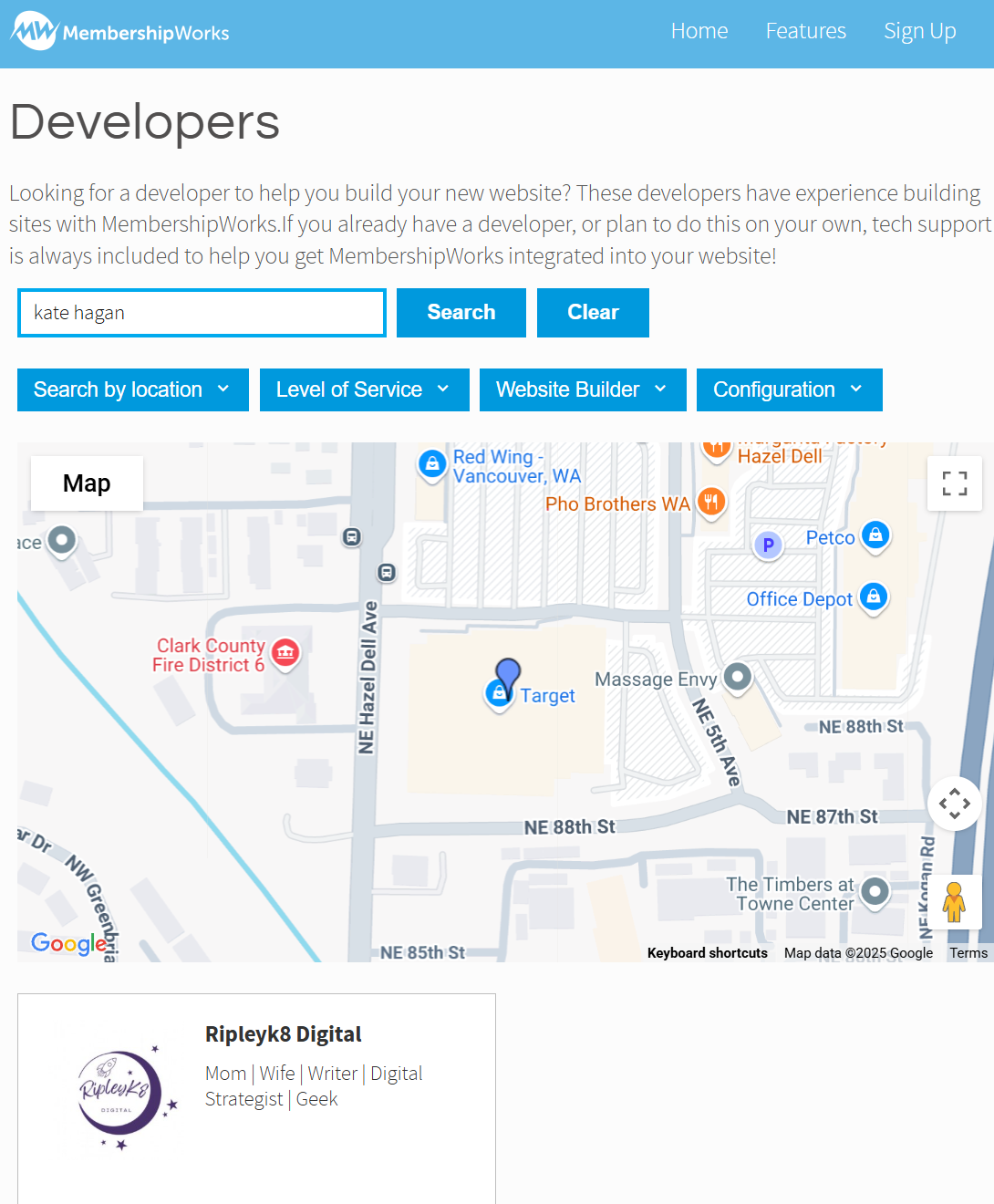Open Google logo link on map

[69, 943]
